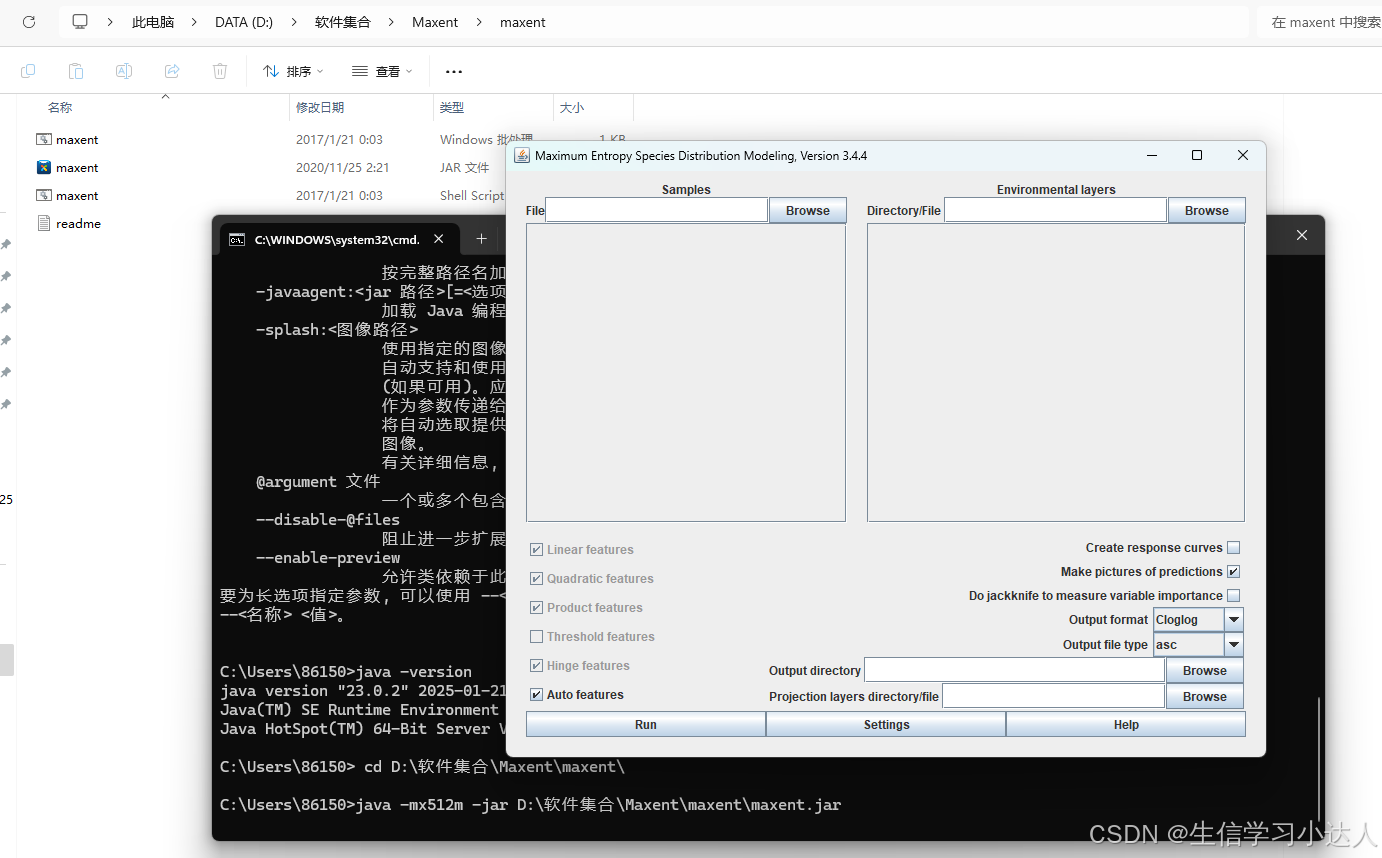Image resolution: width=1382 pixels, height=858 pixels.
Task: Open the See more ellipsis icon in toolbar
Action: (x=453, y=71)
